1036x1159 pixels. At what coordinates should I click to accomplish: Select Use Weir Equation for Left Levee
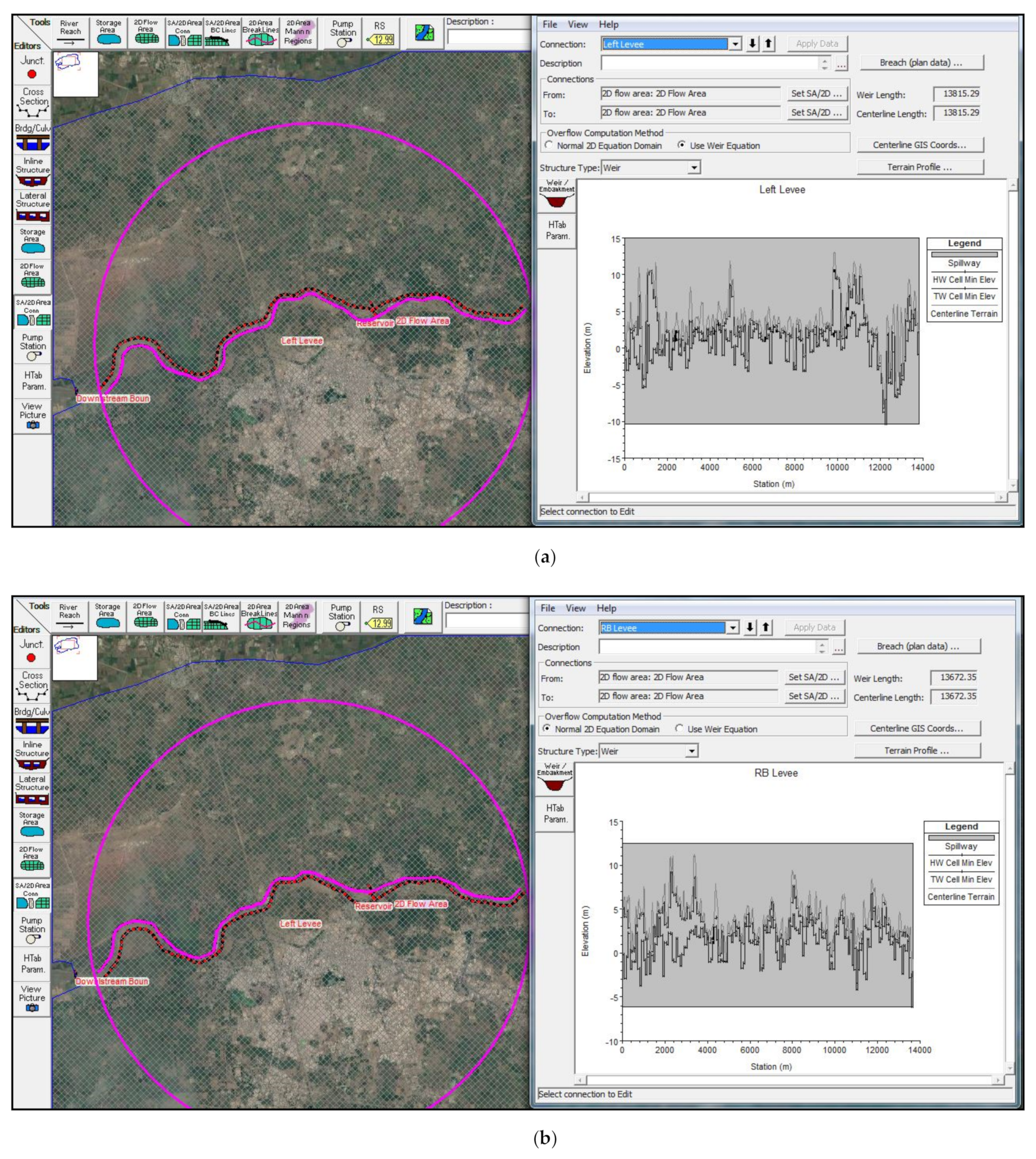[x=681, y=145]
